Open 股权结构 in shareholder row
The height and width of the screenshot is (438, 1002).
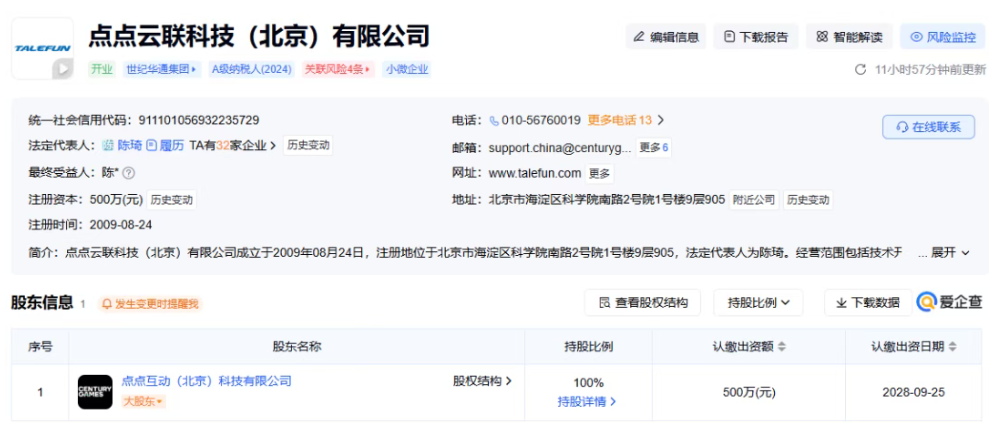click(482, 381)
